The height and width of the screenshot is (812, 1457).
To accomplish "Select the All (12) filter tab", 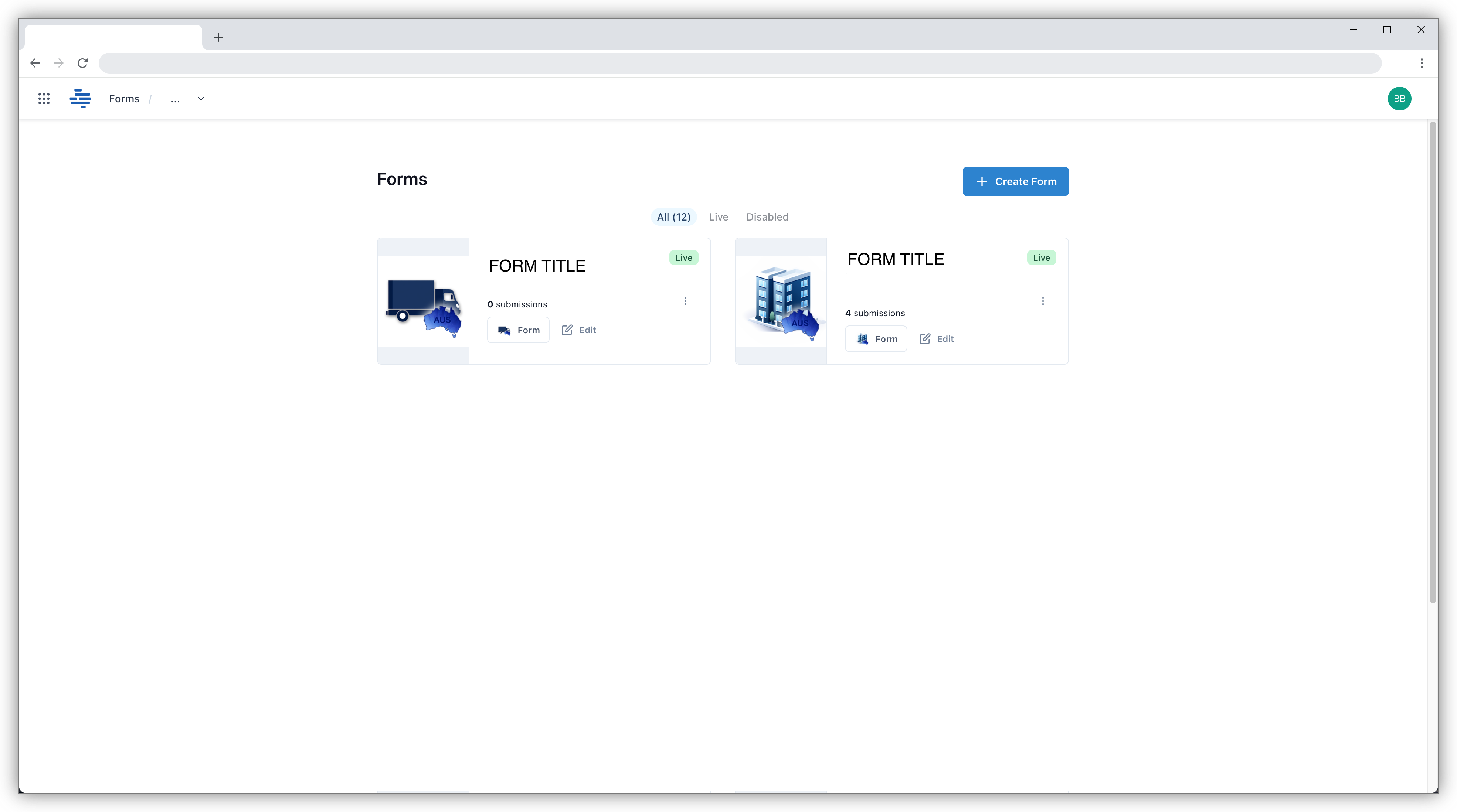I will (x=673, y=217).
